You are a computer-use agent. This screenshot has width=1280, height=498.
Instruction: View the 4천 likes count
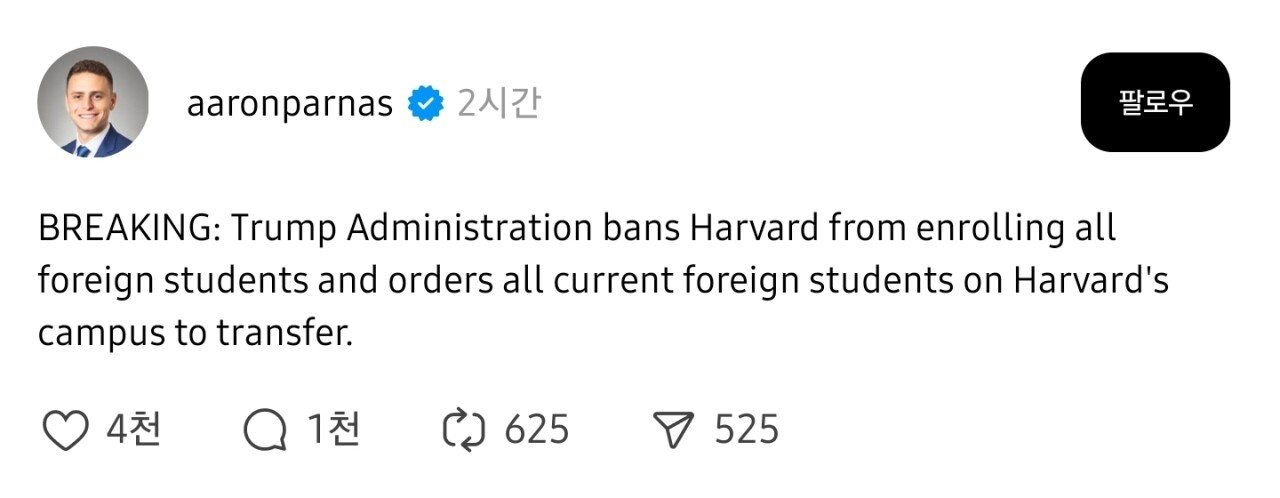(133, 431)
